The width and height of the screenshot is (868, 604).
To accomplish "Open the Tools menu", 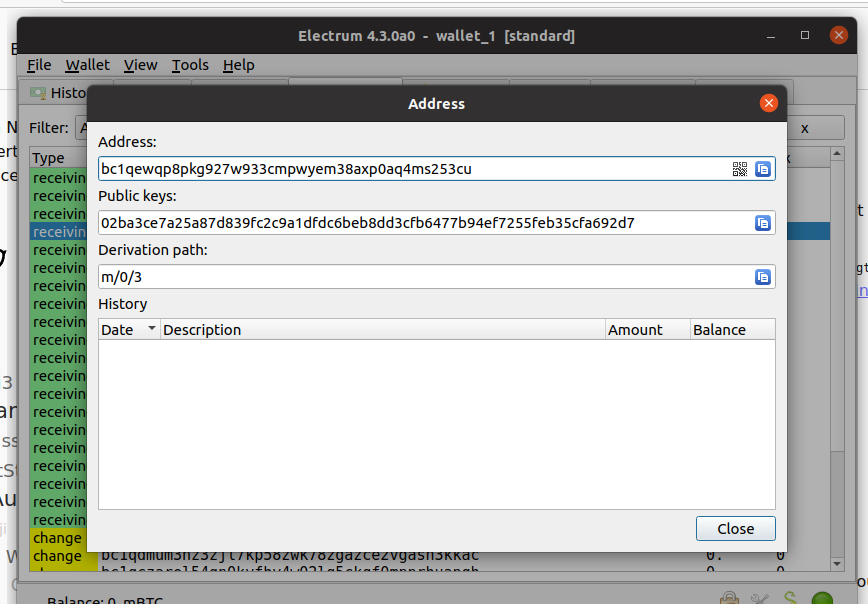I will [190, 65].
